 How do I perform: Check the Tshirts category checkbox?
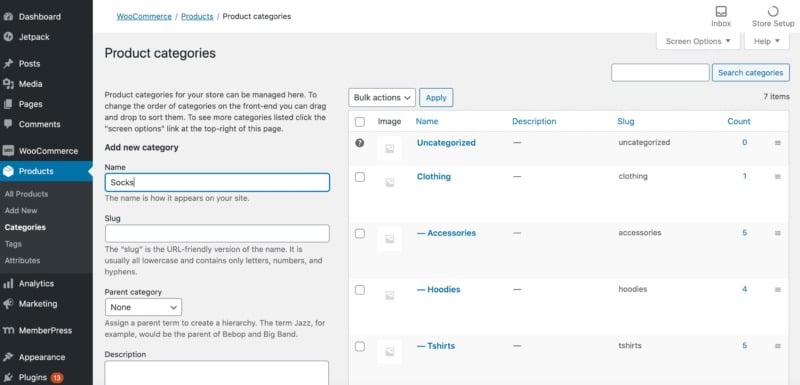click(x=360, y=346)
